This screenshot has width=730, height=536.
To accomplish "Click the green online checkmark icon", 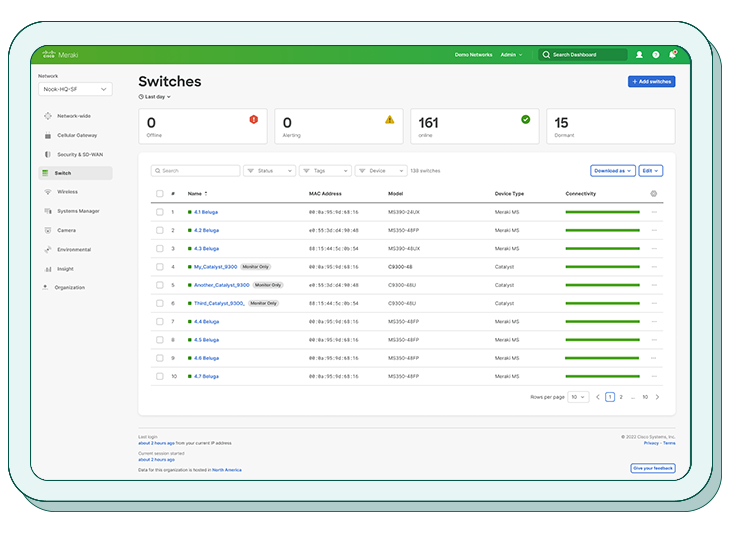I will click(526, 119).
